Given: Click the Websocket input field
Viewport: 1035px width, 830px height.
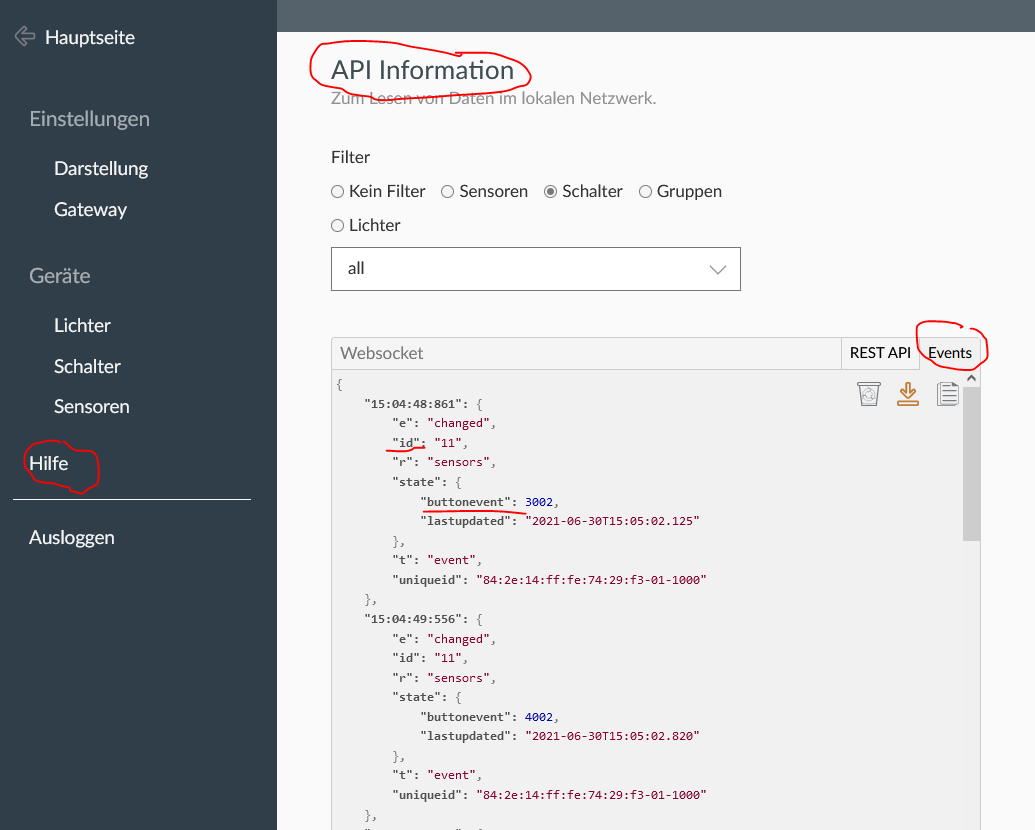Looking at the screenshot, I should pos(585,353).
